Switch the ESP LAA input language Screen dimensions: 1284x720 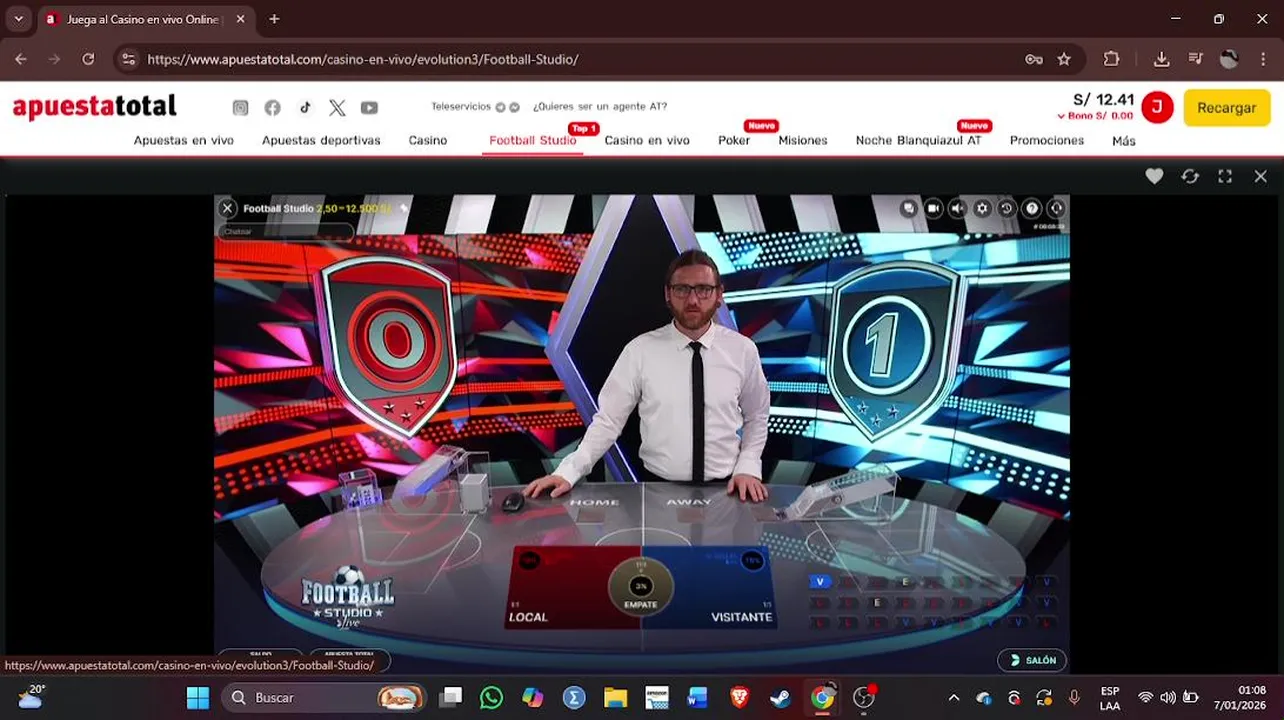(1110, 698)
